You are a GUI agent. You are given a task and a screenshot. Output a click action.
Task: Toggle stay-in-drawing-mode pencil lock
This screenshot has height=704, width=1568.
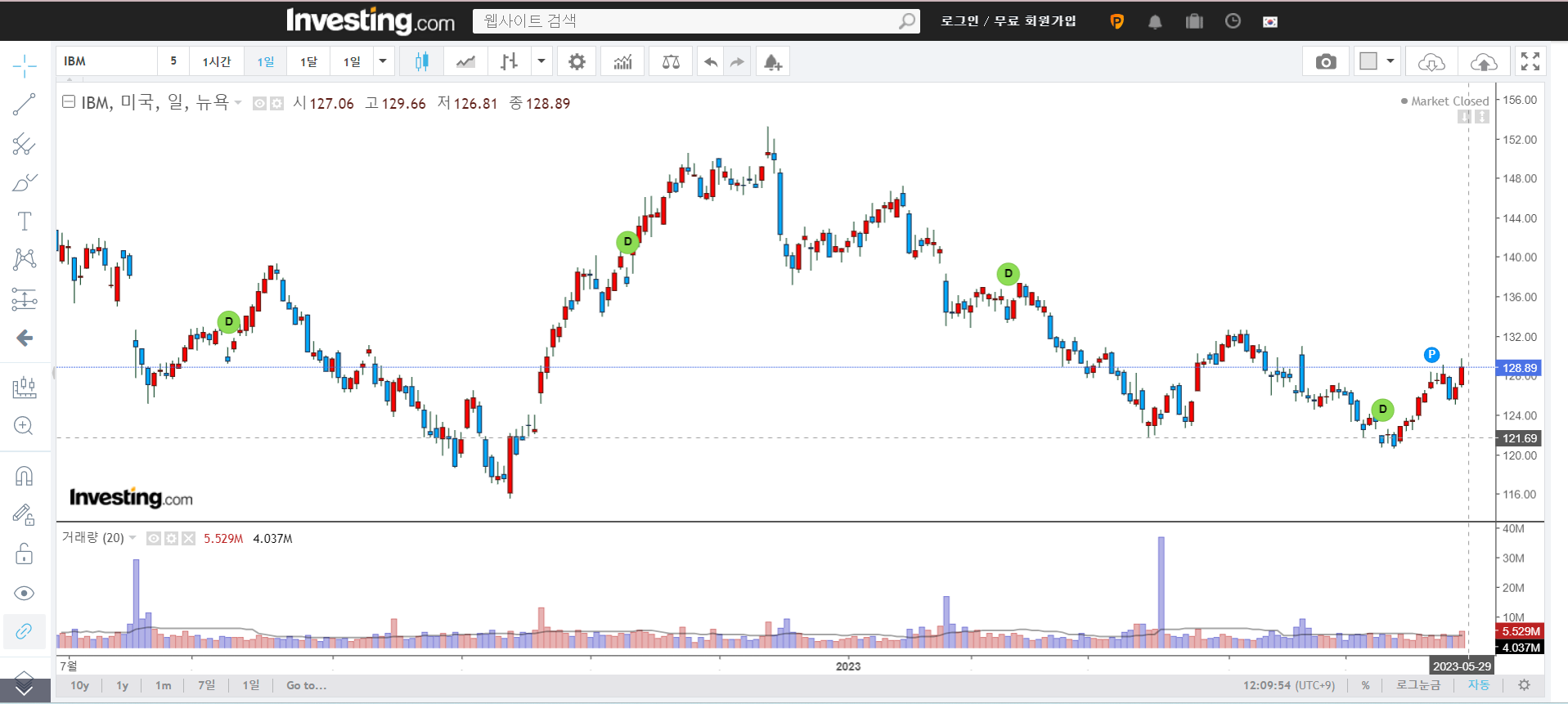point(25,514)
